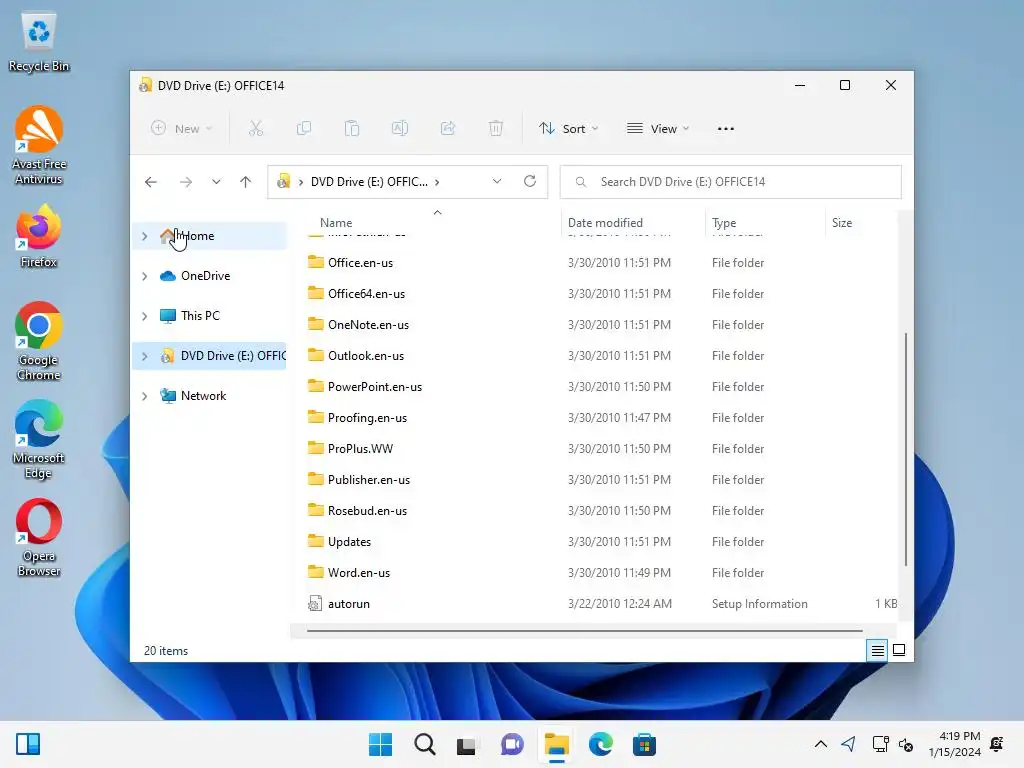The height and width of the screenshot is (768, 1024).
Task: Sort by Date modified column header
Action: click(x=605, y=223)
